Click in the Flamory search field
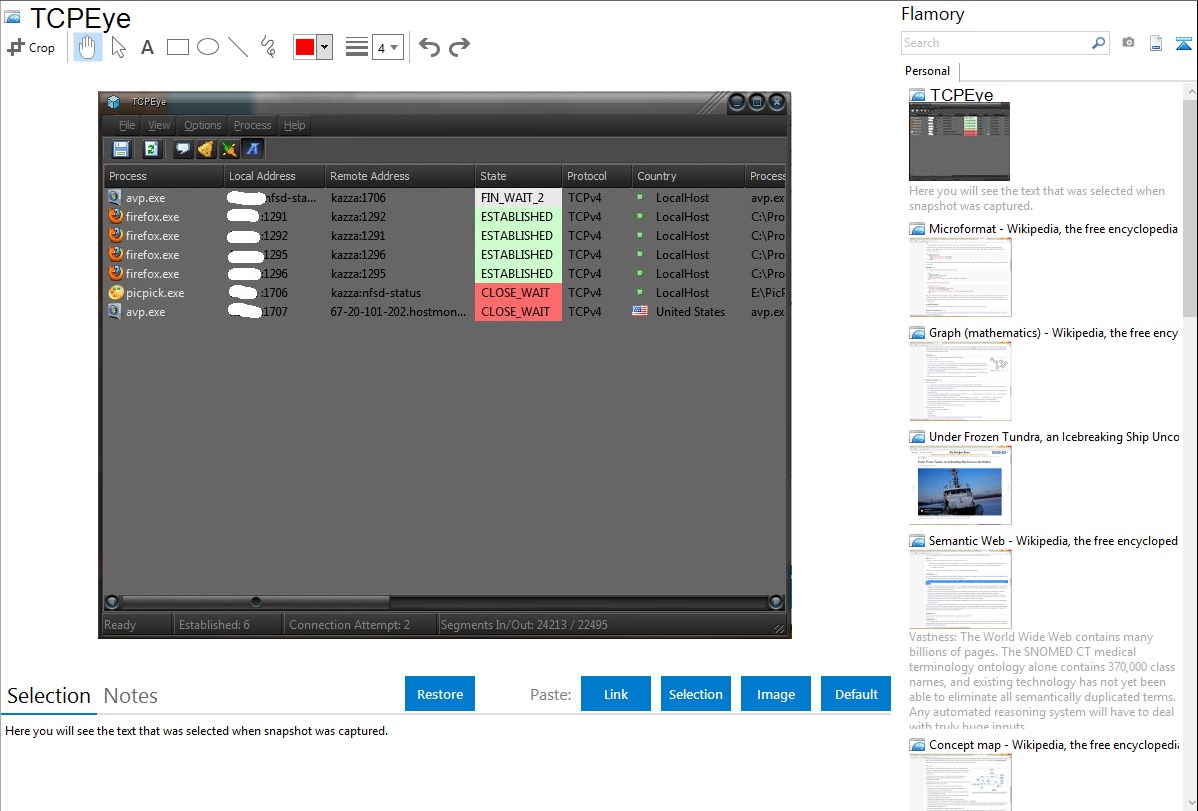 (995, 43)
